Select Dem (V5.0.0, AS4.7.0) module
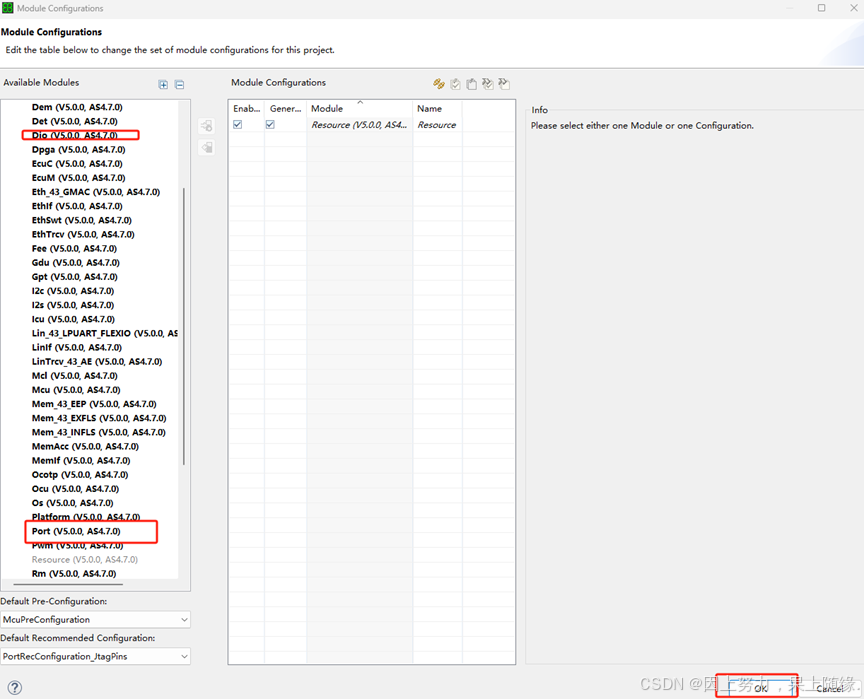Image resolution: width=864 pixels, height=699 pixels. point(77,107)
